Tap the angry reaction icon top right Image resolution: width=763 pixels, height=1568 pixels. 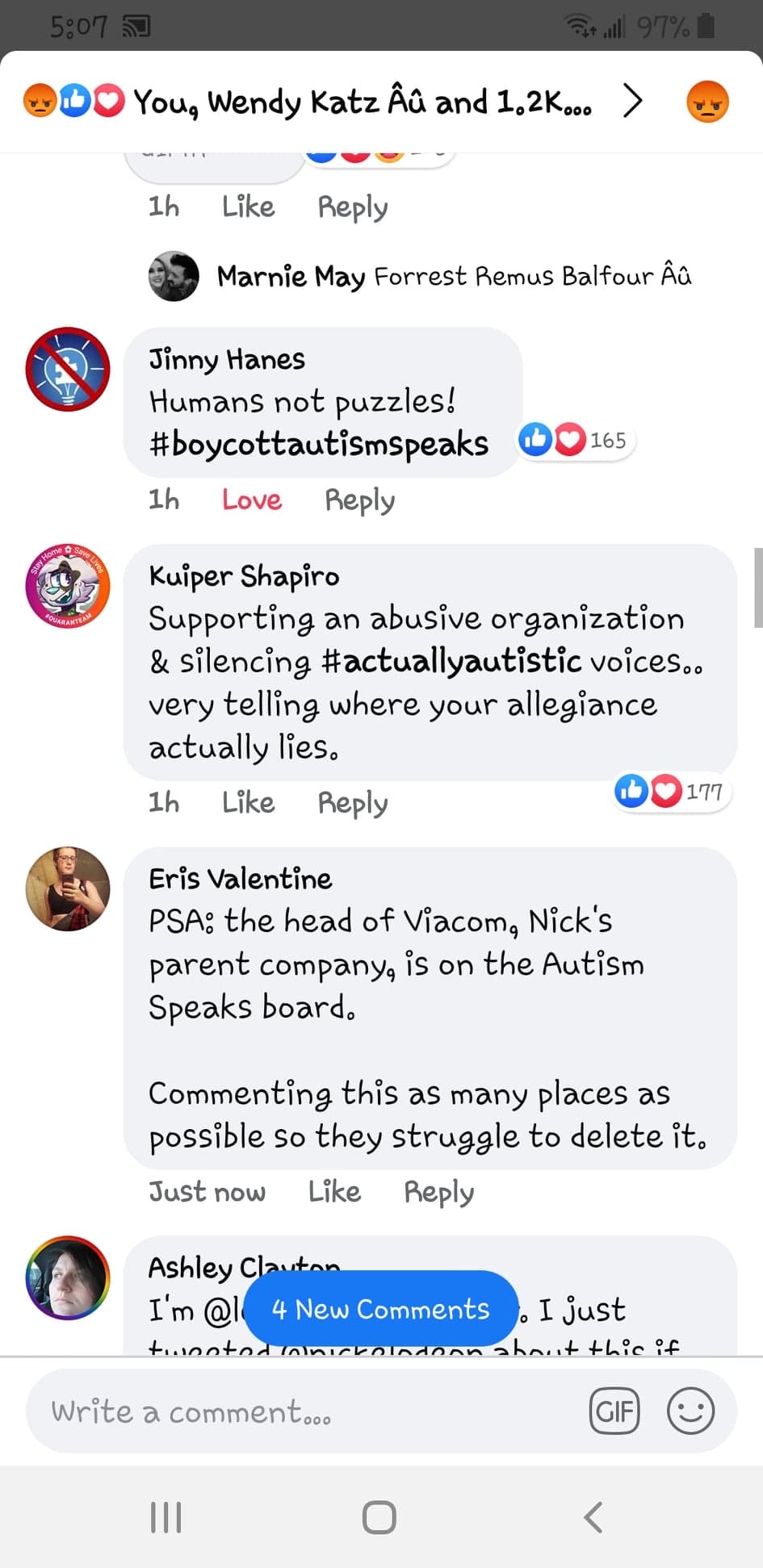click(x=707, y=102)
